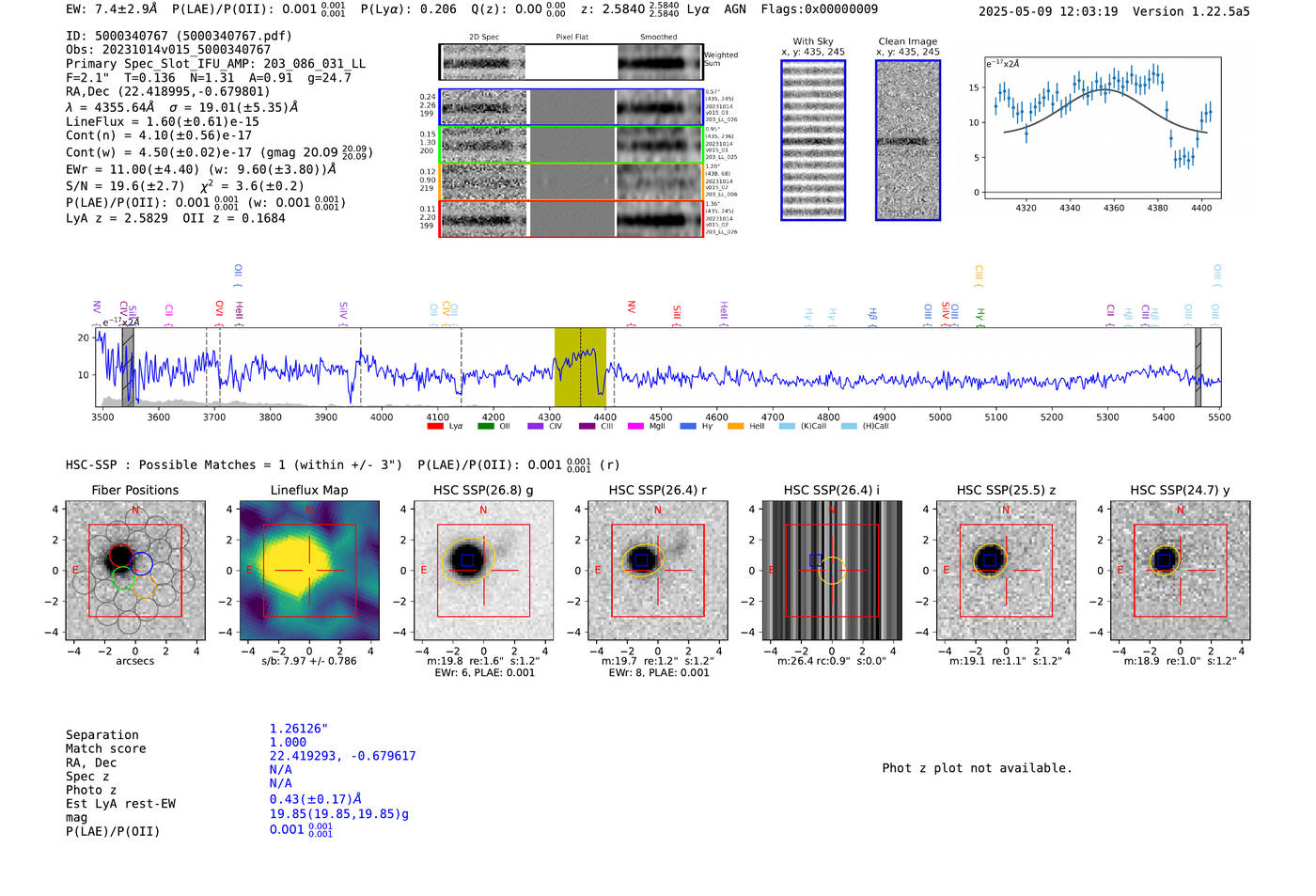Image resolution: width=1316 pixels, height=896 pixels.
Task: Select the magenta MgII legend swatch
Action: coord(636,426)
